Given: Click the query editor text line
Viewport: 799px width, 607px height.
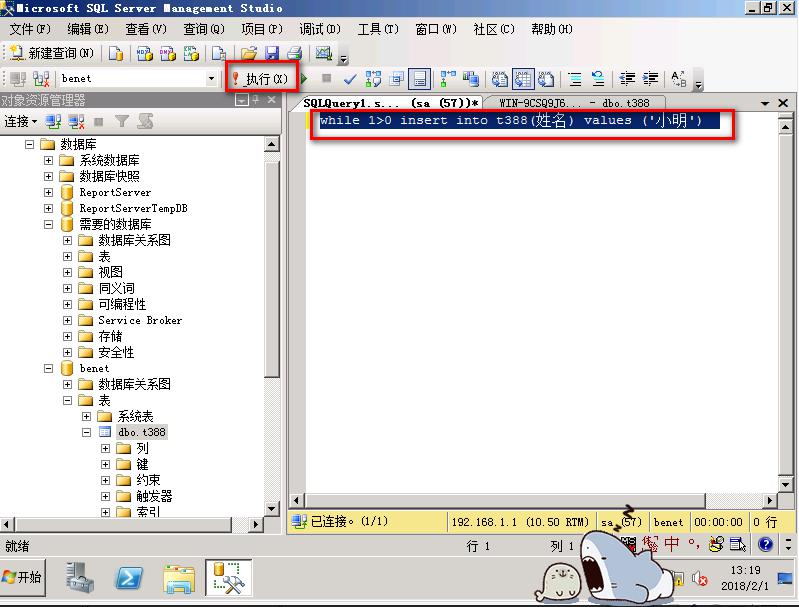Looking at the screenshot, I should pos(520,120).
